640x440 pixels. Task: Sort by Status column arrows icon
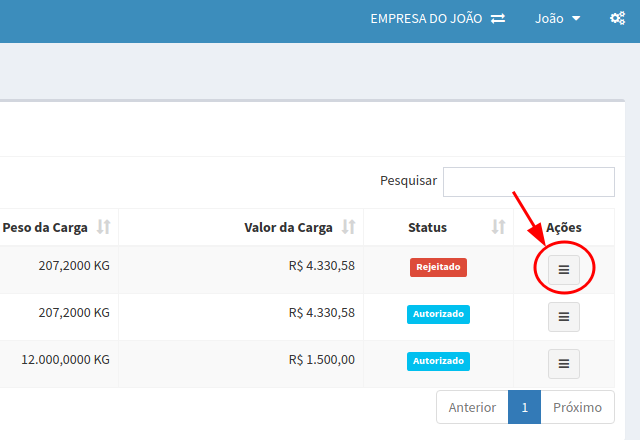(x=498, y=227)
